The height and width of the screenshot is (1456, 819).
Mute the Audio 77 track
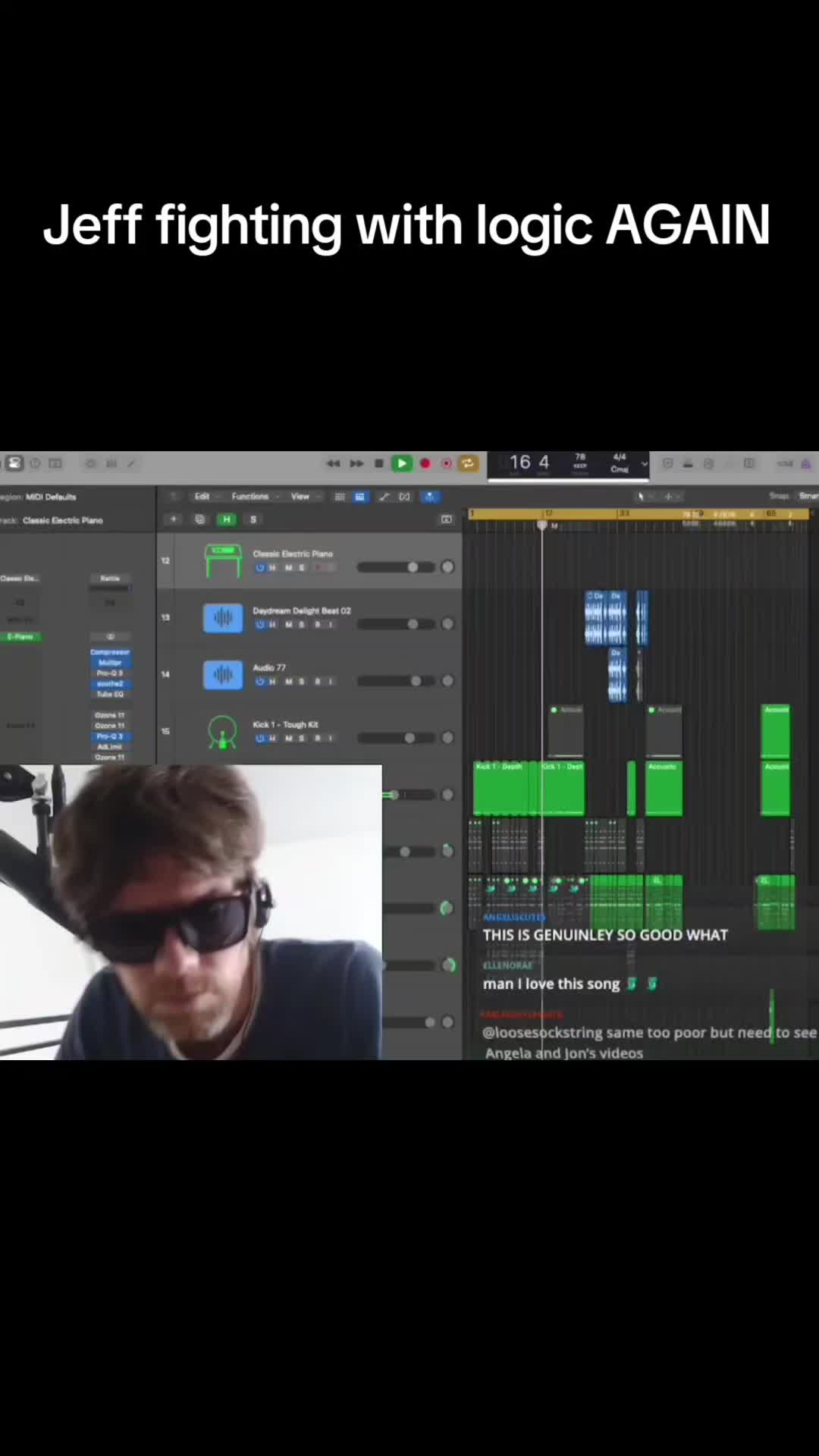click(x=288, y=682)
